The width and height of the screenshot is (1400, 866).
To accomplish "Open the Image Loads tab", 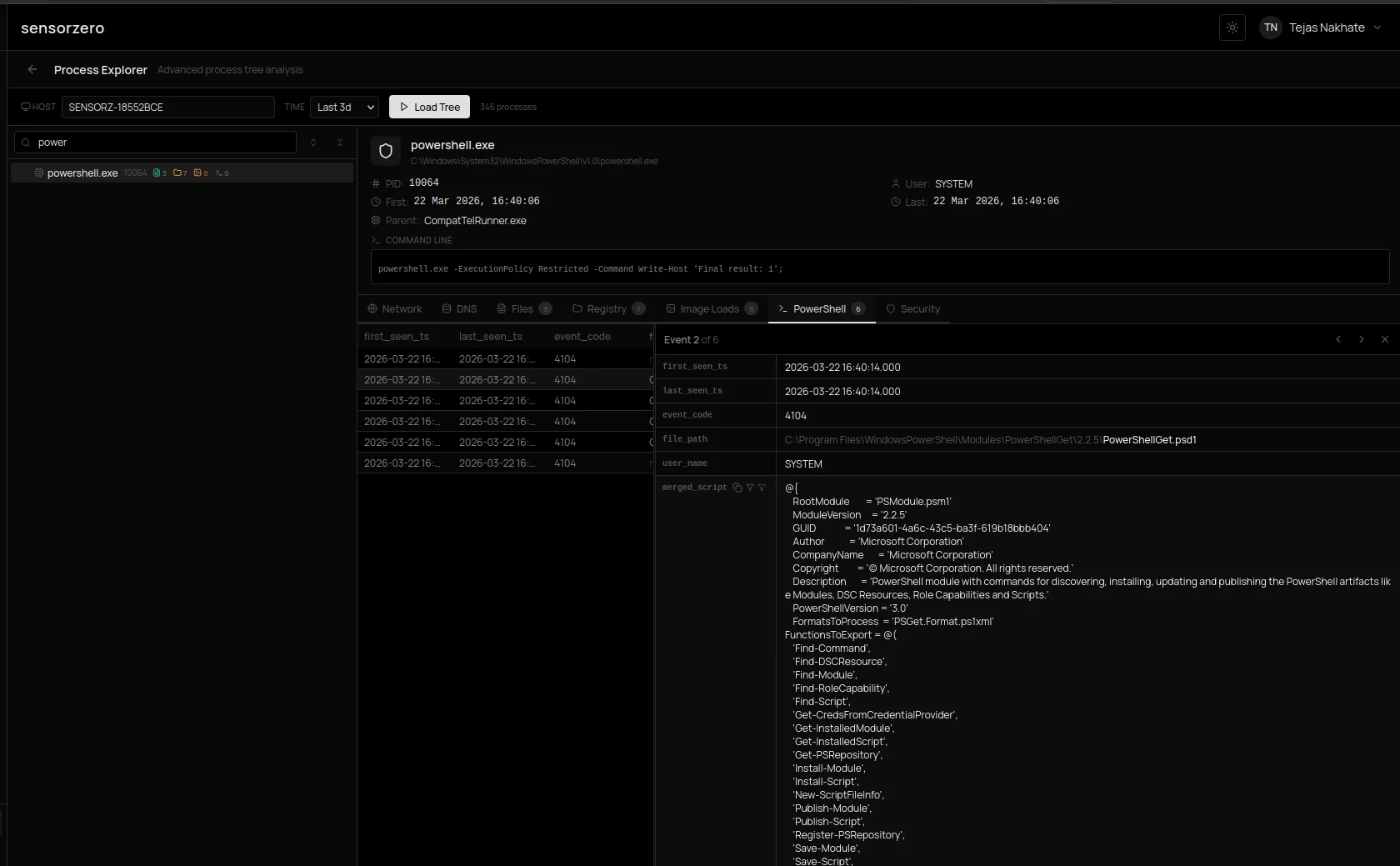I will pos(712,308).
